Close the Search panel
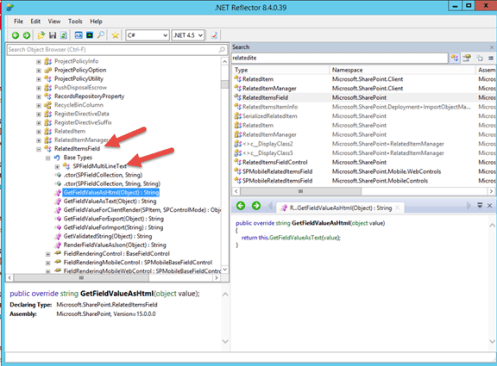Viewport: 497px width, 366px height. coord(492,47)
